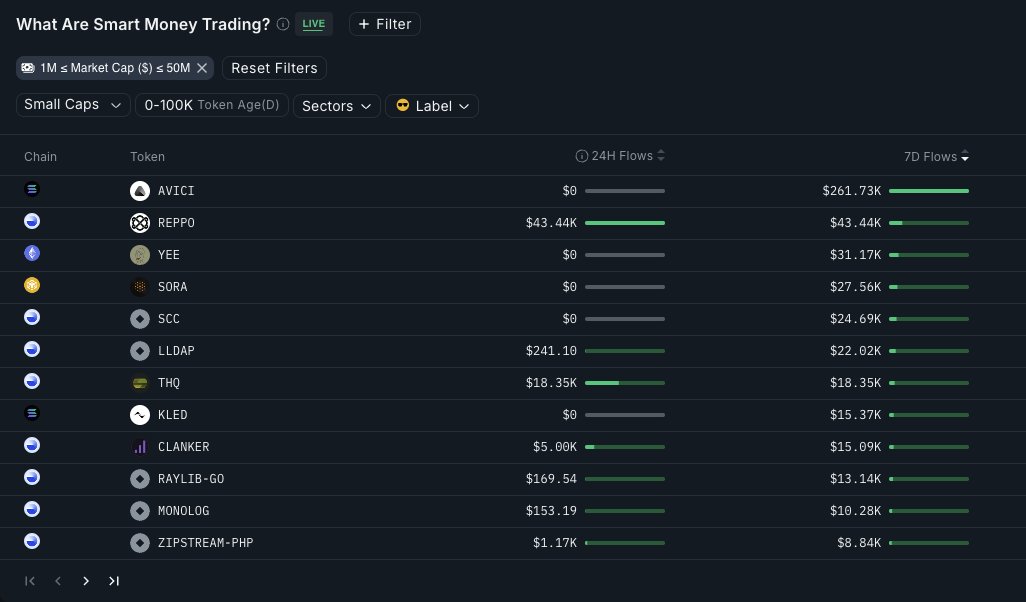Click the SORA token logo

(x=140, y=287)
